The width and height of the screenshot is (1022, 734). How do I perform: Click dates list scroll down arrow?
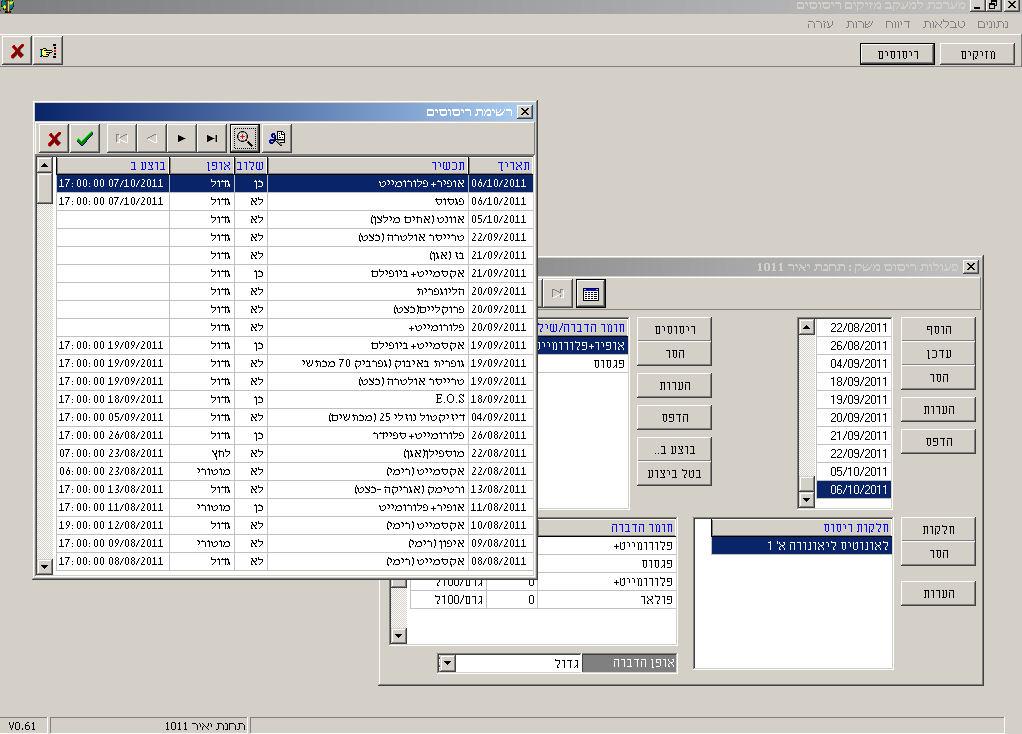[x=806, y=499]
